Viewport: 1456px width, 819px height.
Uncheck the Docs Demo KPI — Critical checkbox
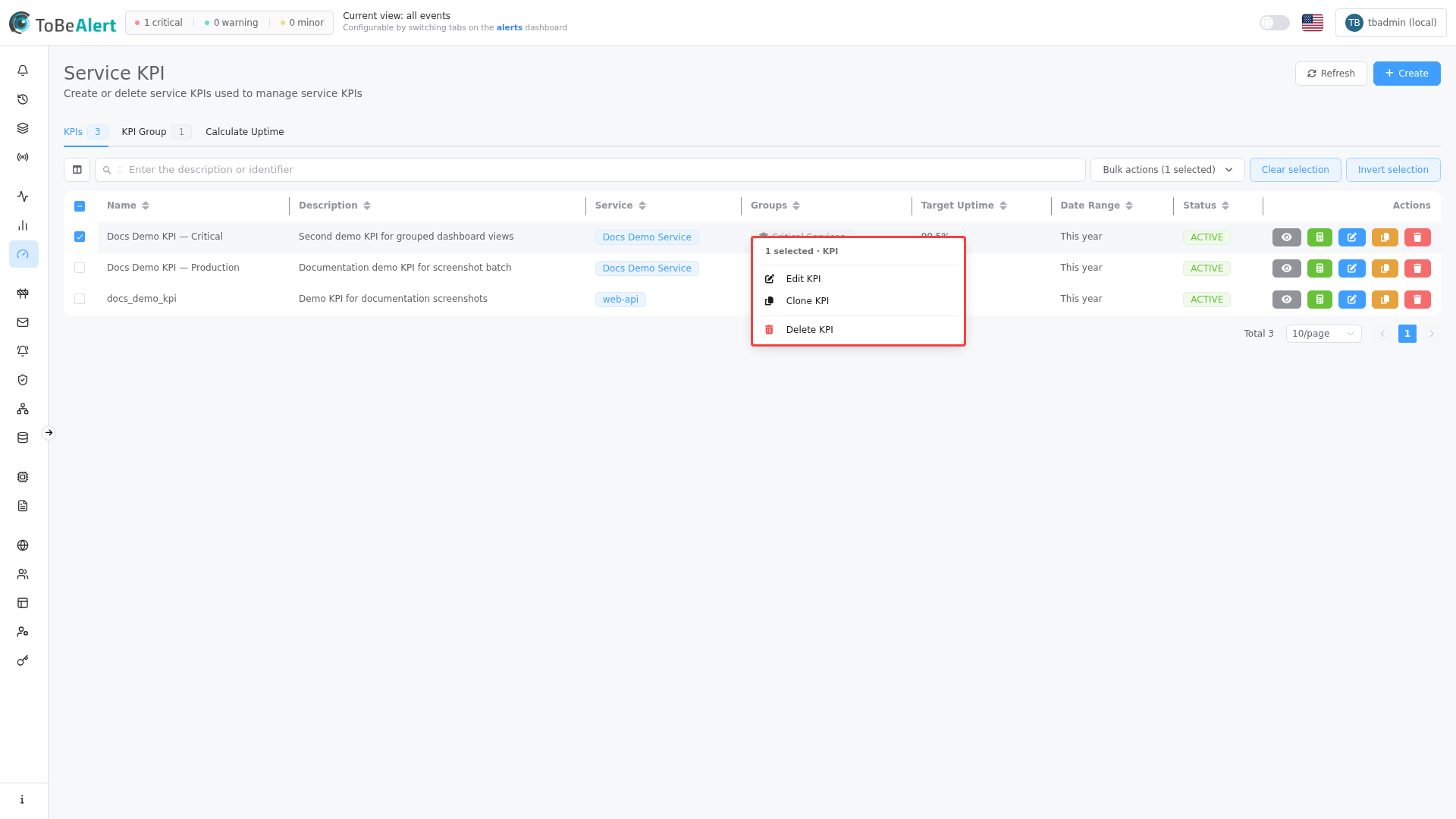80,237
